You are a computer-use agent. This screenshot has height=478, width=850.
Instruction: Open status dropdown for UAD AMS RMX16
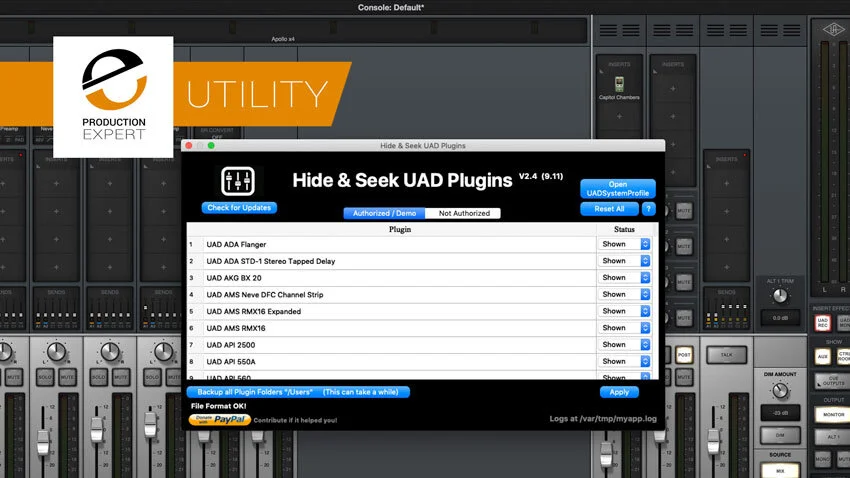click(x=624, y=328)
